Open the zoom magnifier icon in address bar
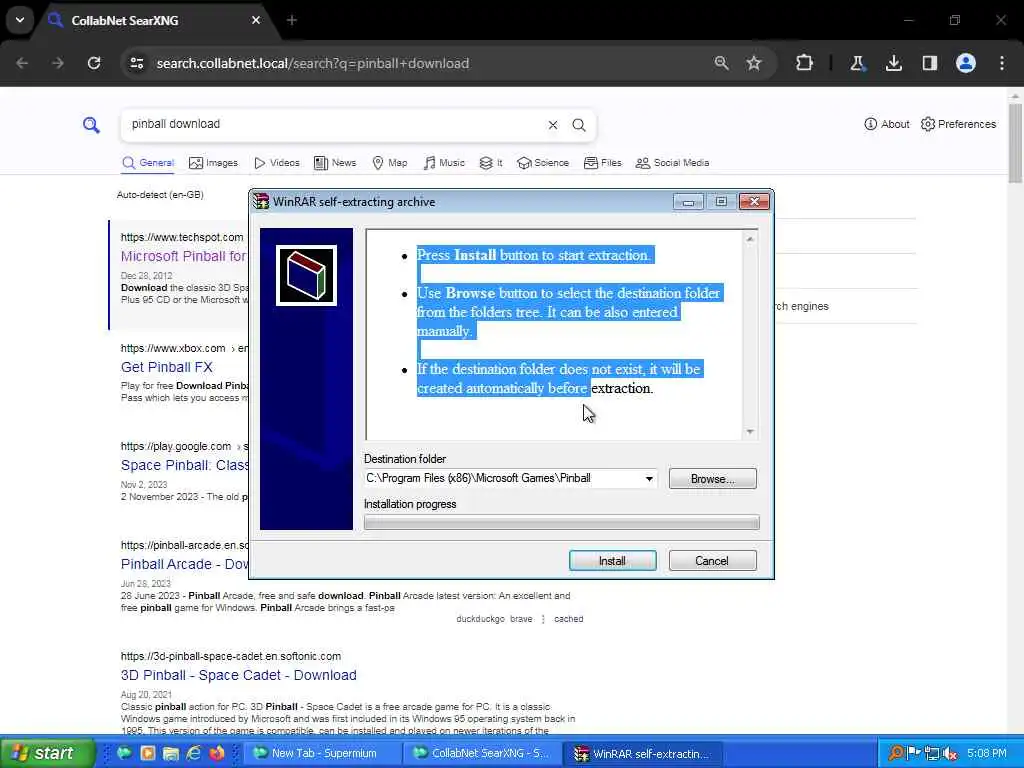The image size is (1024, 768). coord(721,63)
